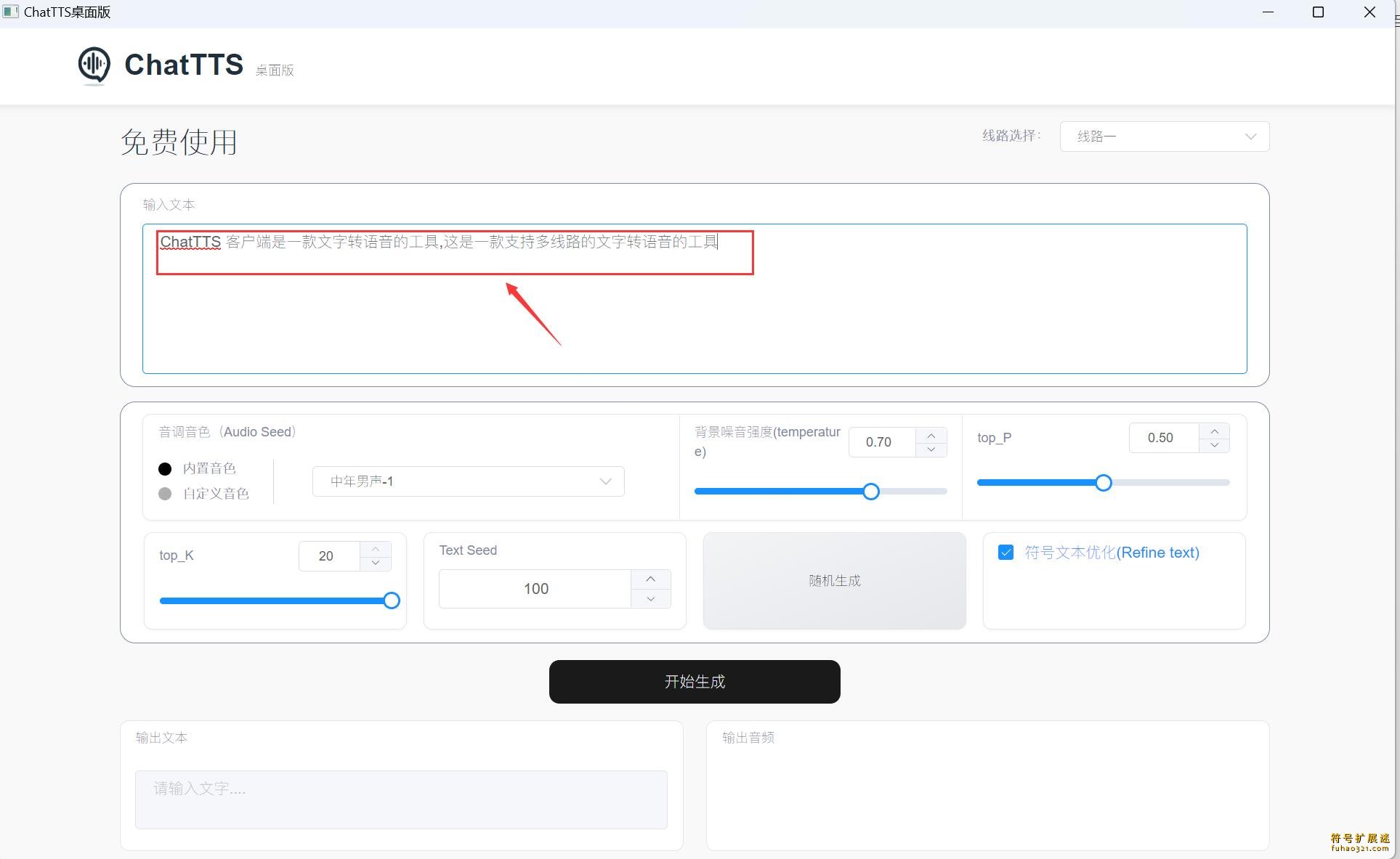Maximize the ChatTTS桌面版 window

1319,12
